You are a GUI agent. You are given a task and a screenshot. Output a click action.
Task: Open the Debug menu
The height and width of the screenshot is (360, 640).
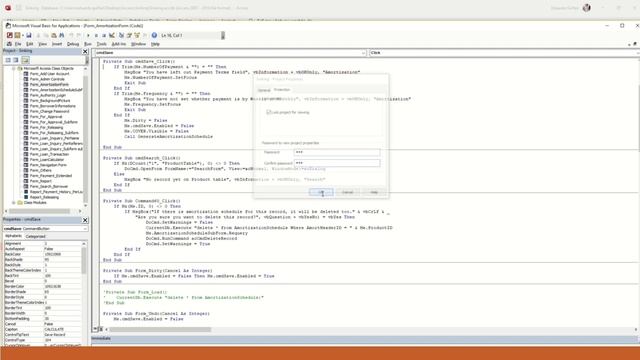coord(73,44)
